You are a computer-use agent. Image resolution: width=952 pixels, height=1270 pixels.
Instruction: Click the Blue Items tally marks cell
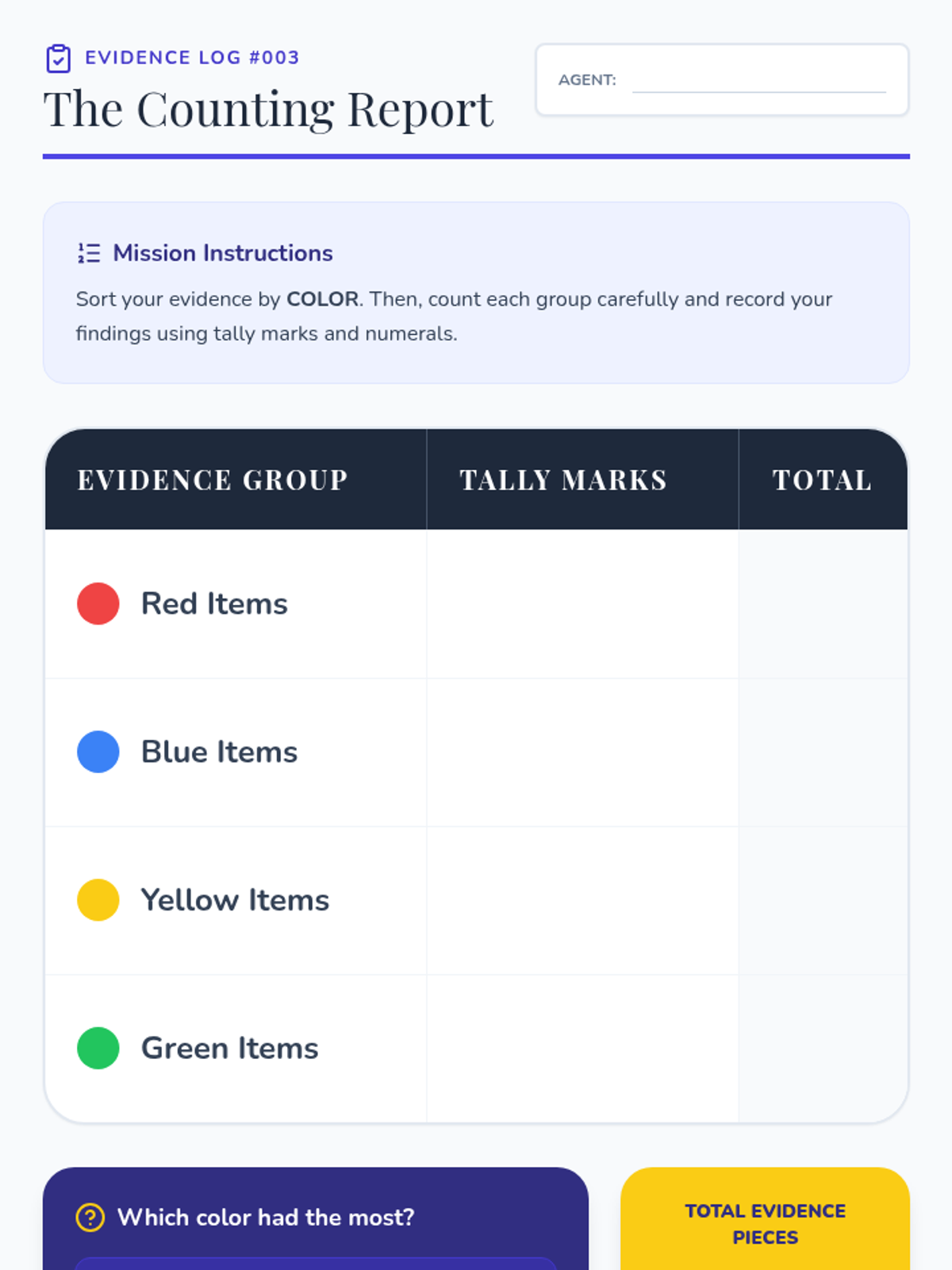pyautogui.click(x=582, y=752)
